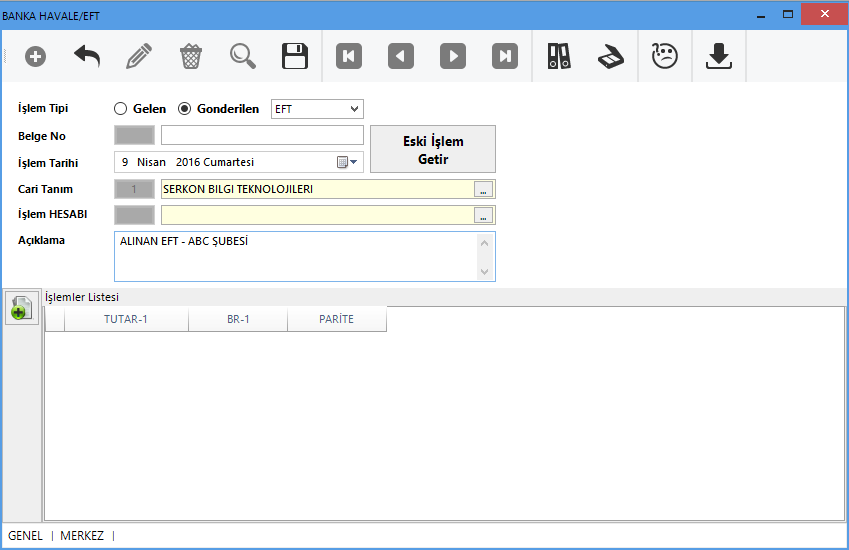Screen dimensions: 849x550
Task: Click the pencil edit icon
Action: click(139, 57)
